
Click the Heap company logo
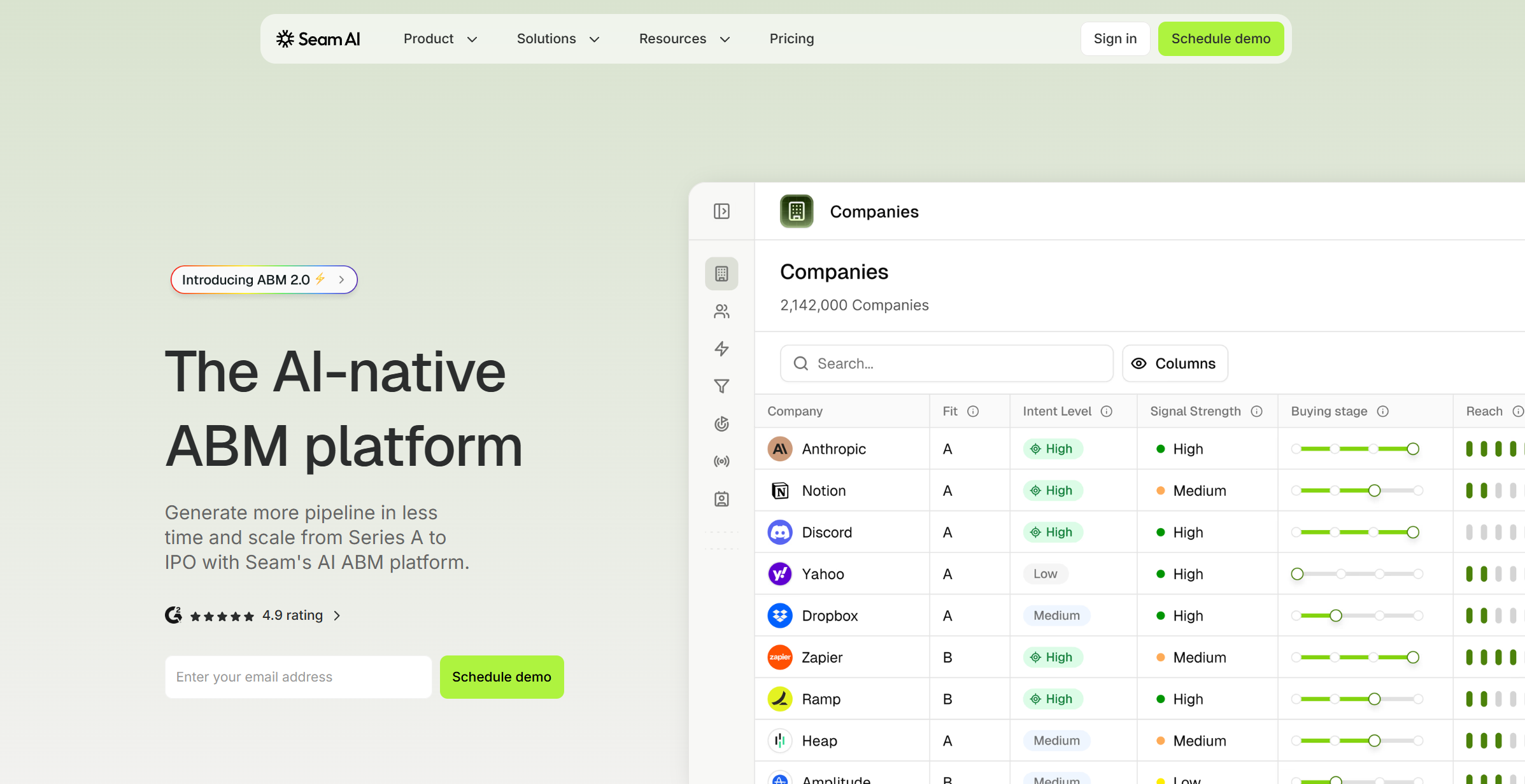(780, 741)
